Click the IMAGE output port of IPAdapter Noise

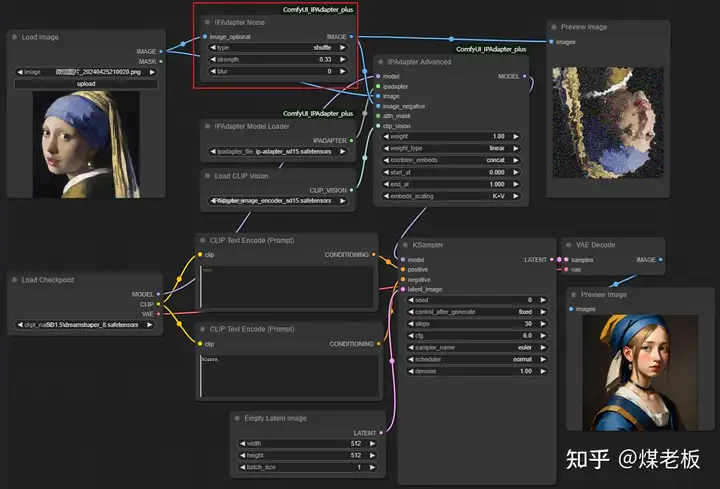click(351, 37)
